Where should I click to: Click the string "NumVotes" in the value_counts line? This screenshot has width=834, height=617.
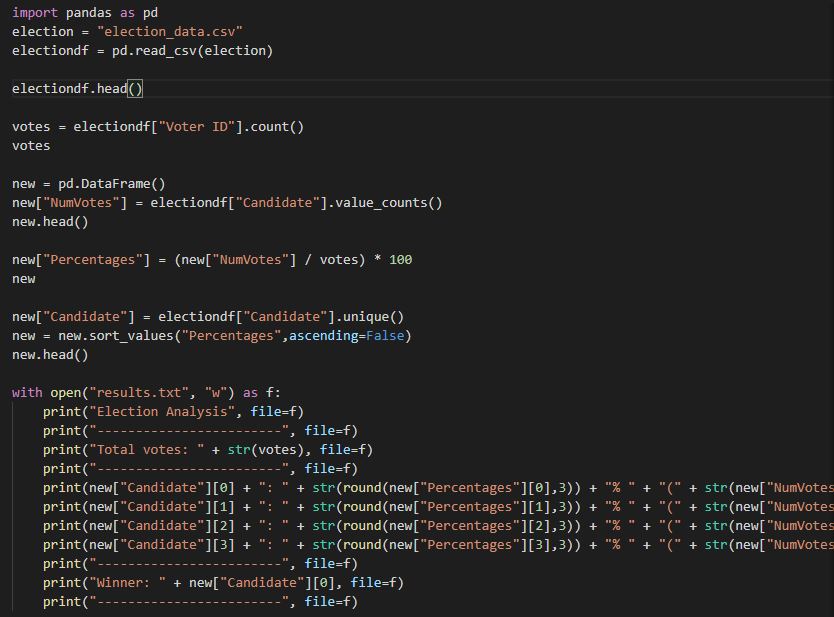(x=81, y=203)
